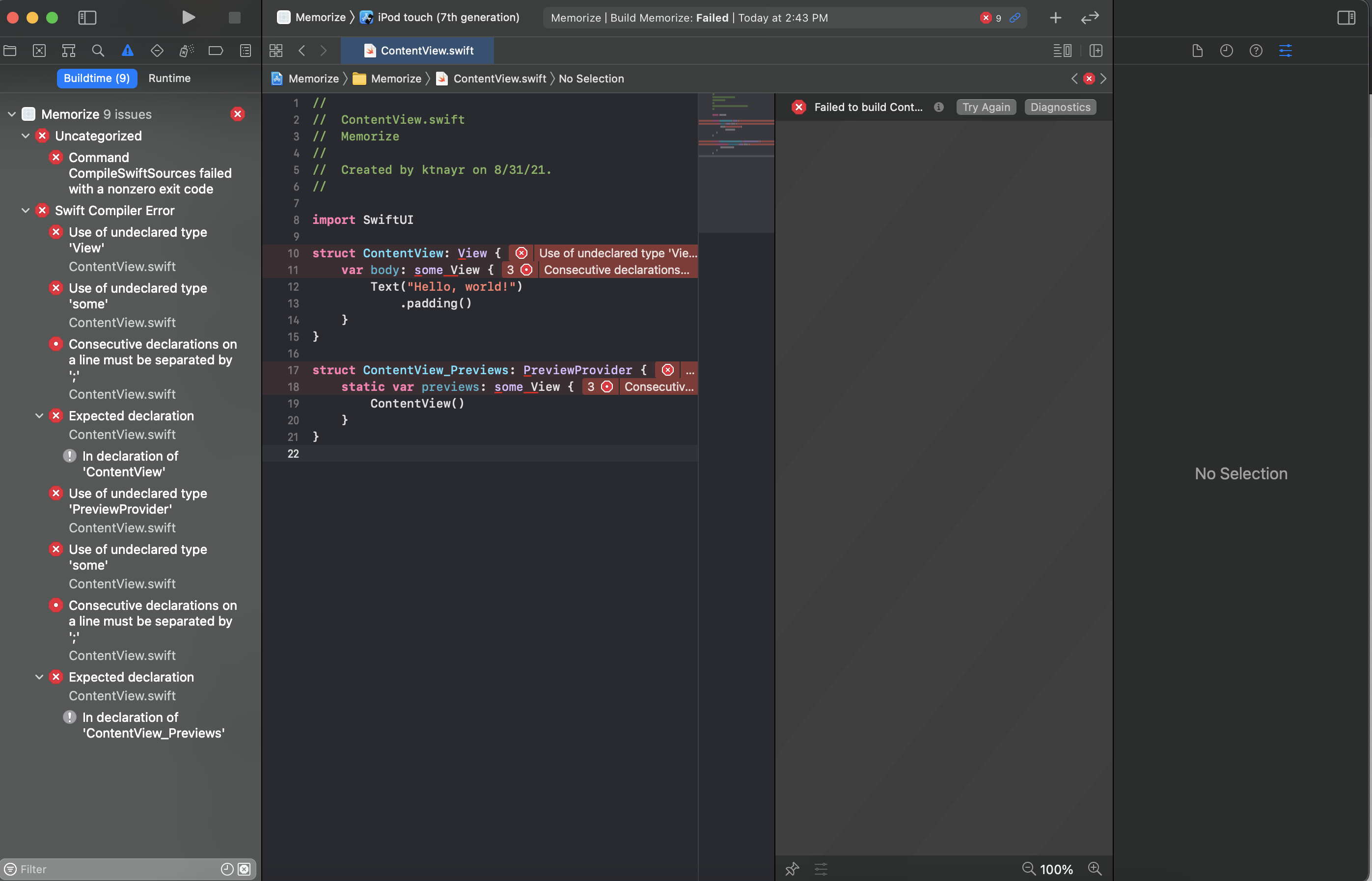Screen dimensions: 1372x881
Task: Open Library with plus button
Action: 1055,18
